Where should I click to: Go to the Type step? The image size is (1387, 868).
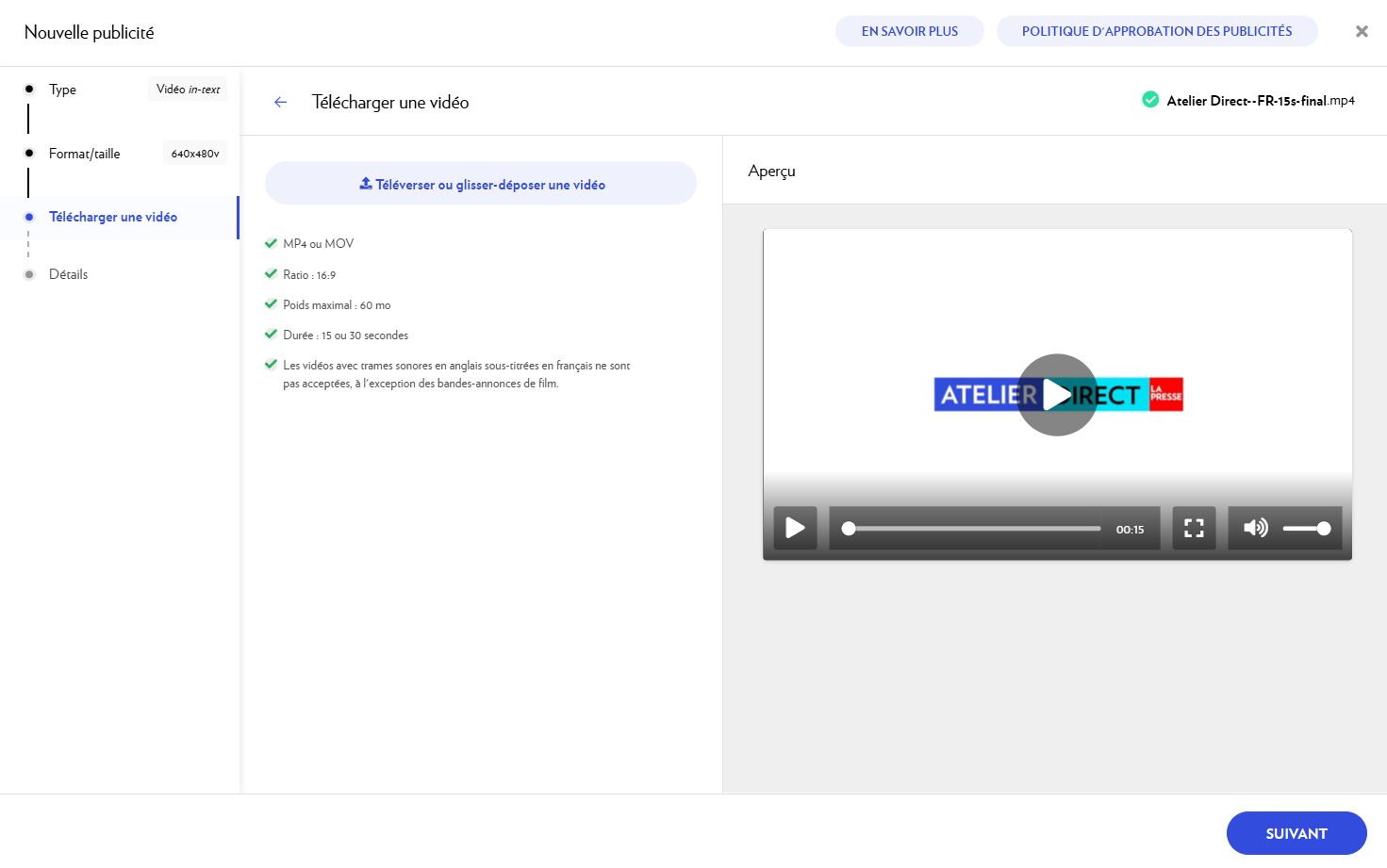tap(62, 90)
